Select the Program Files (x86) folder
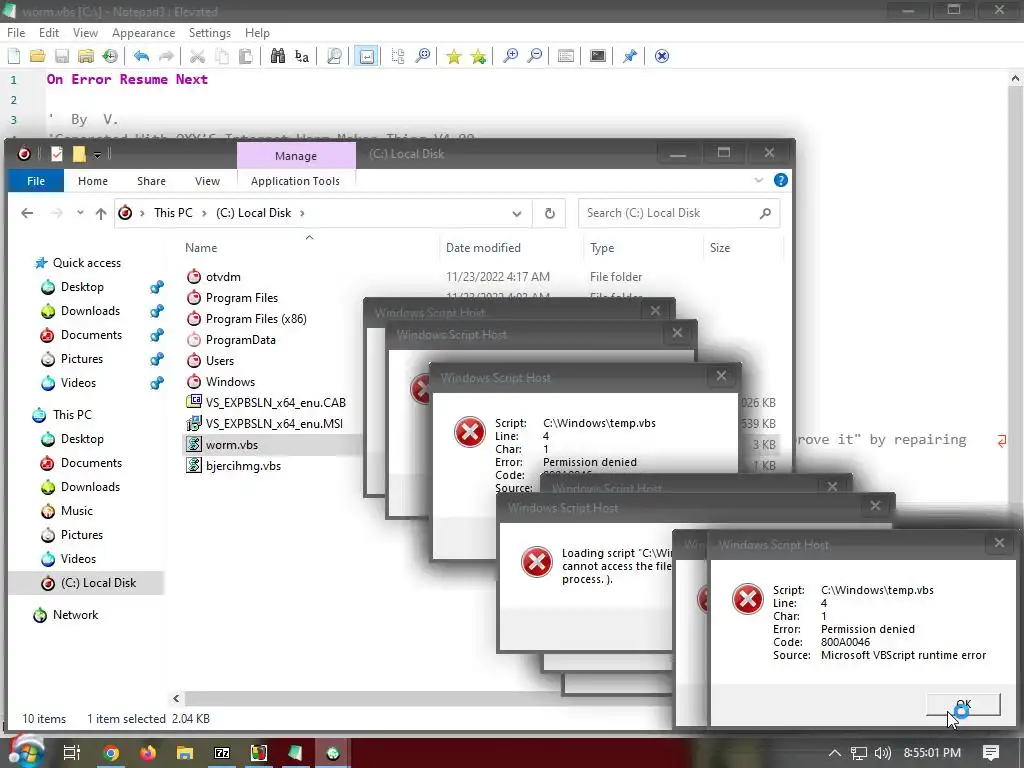Viewport: 1024px width, 768px height. point(256,319)
